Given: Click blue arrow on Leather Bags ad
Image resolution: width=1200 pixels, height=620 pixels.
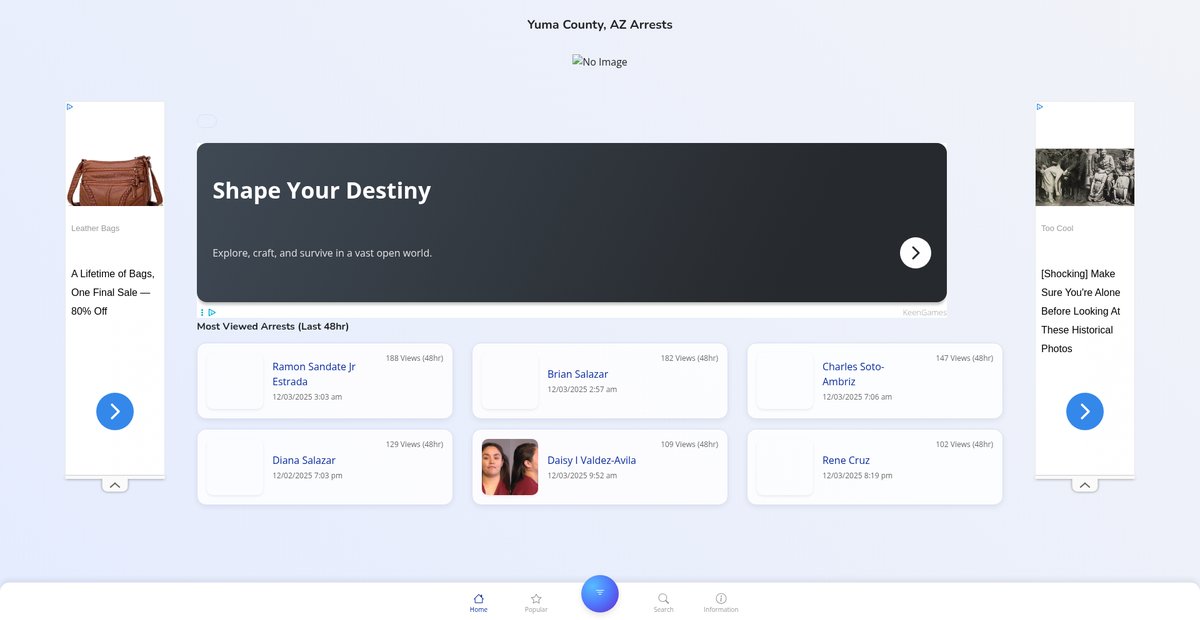Looking at the screenshot, I should [x=115, y=411].
